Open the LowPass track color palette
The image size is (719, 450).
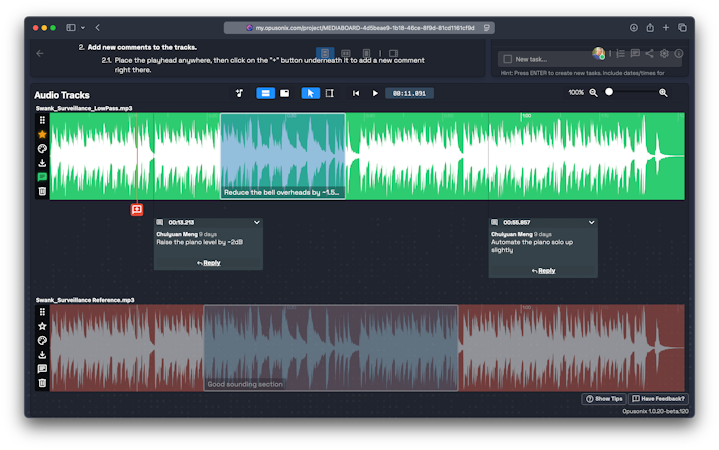pos(42,149)
